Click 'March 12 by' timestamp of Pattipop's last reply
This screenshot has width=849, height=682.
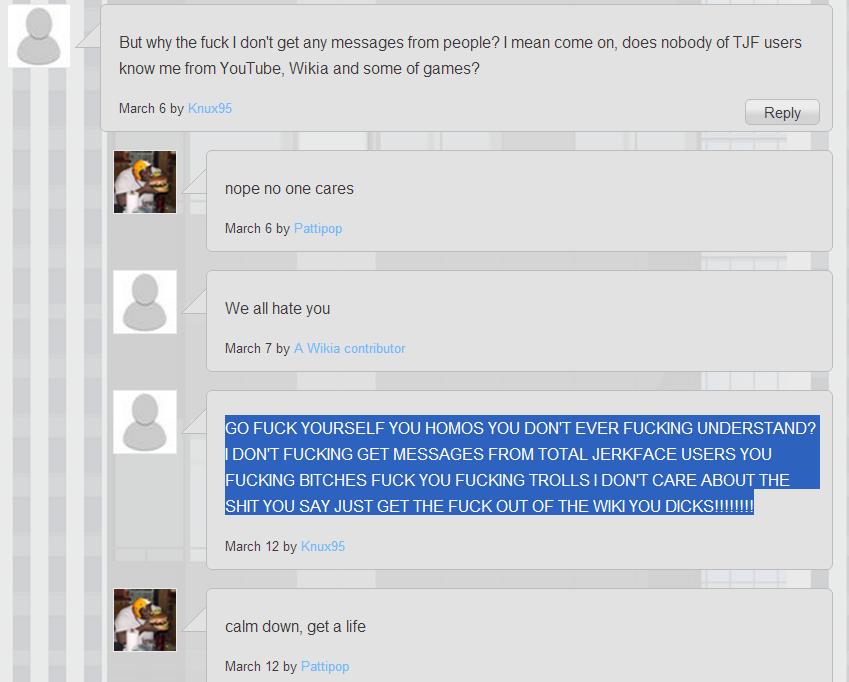pos(261,666)
